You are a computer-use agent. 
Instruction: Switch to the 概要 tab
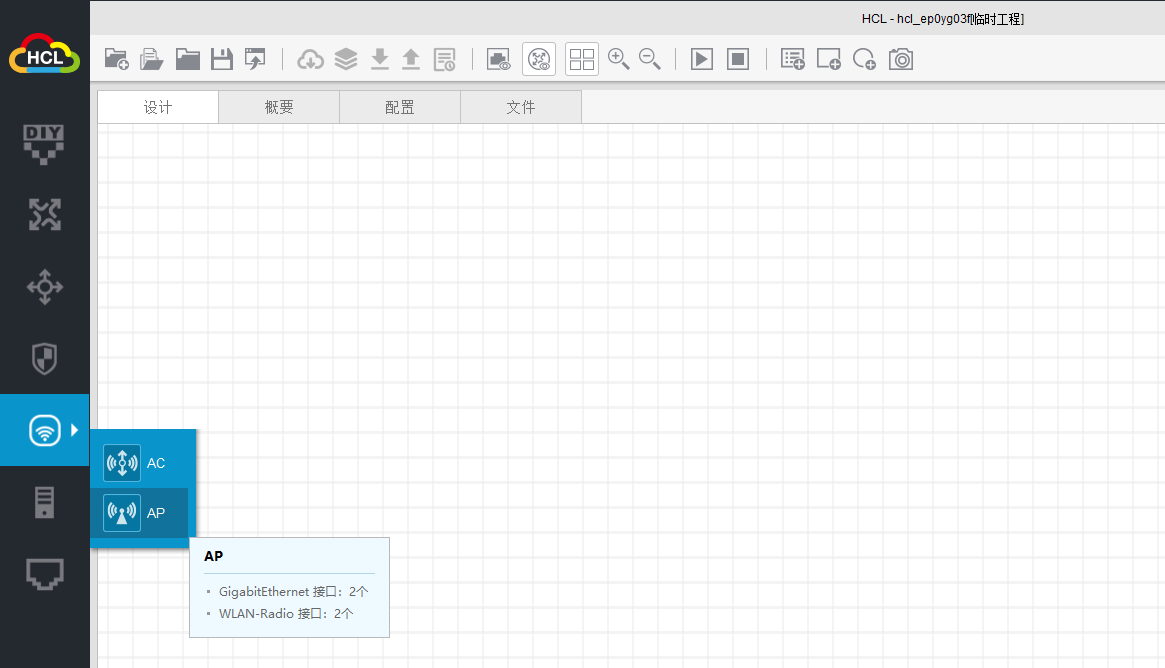click(x=279, y=107)
